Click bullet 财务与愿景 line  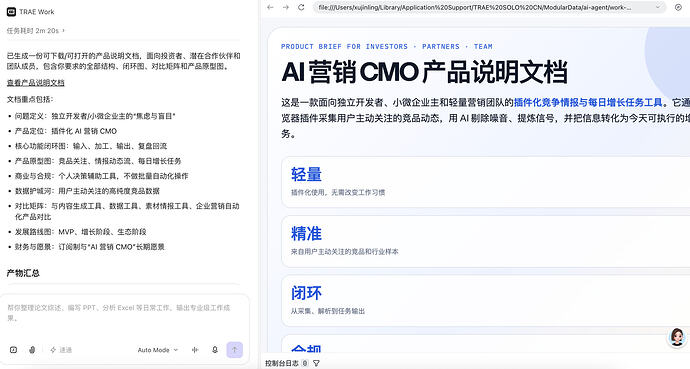pyautogui.click(x=90, y=247)
